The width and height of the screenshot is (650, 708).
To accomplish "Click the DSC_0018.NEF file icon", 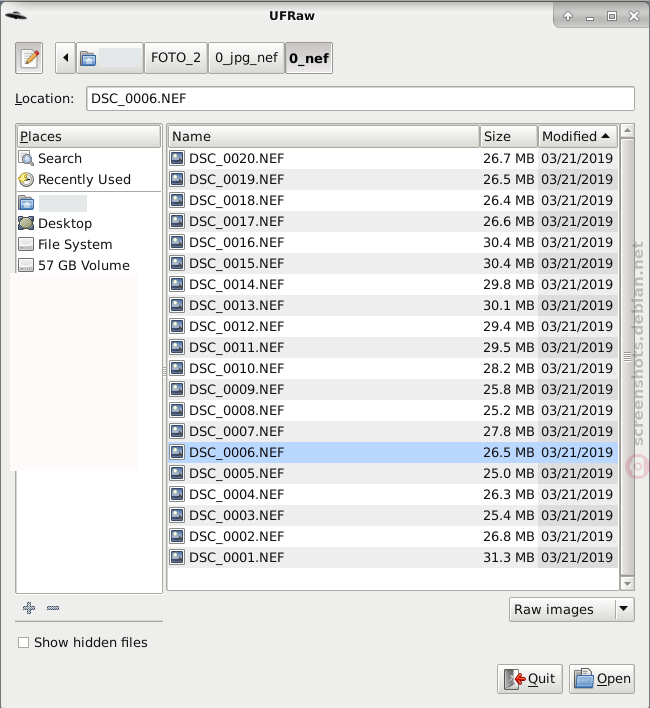I will (x=177, y=200).
